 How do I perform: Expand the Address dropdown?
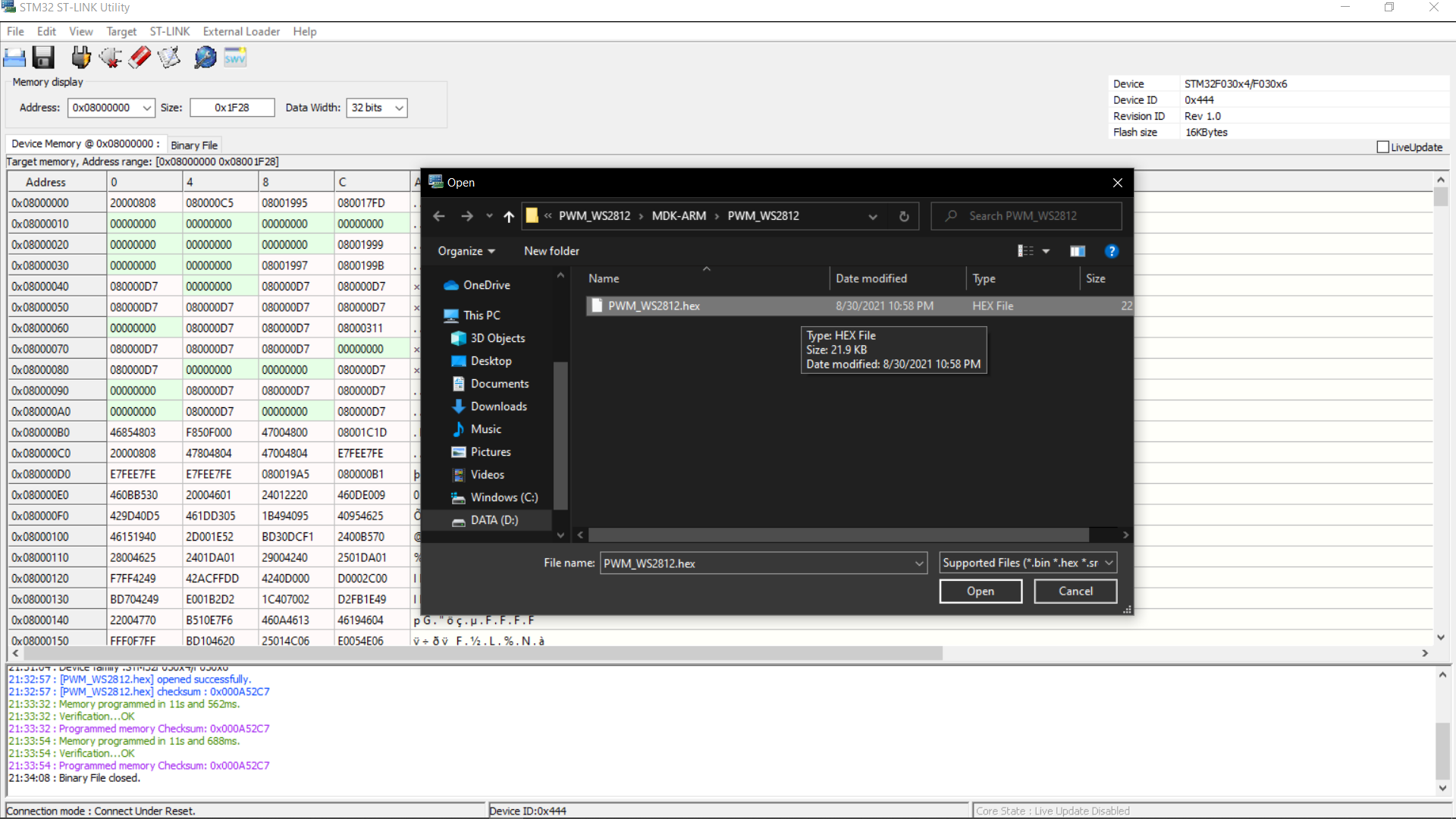pyautogui.click(x=147, y=108)
